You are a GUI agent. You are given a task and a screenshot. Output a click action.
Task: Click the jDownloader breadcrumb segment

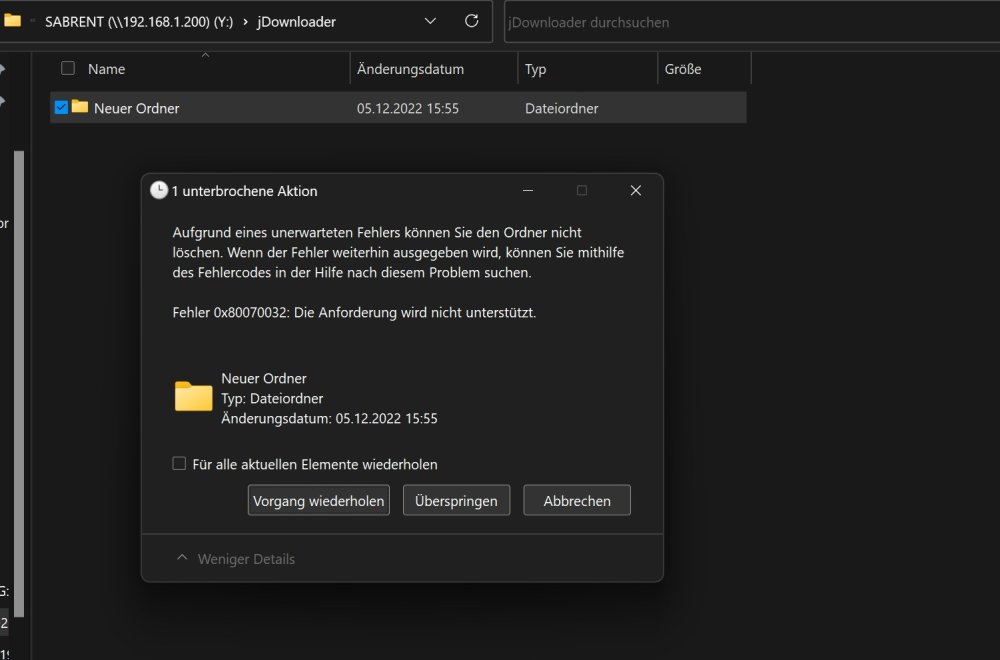click(297, 22)
